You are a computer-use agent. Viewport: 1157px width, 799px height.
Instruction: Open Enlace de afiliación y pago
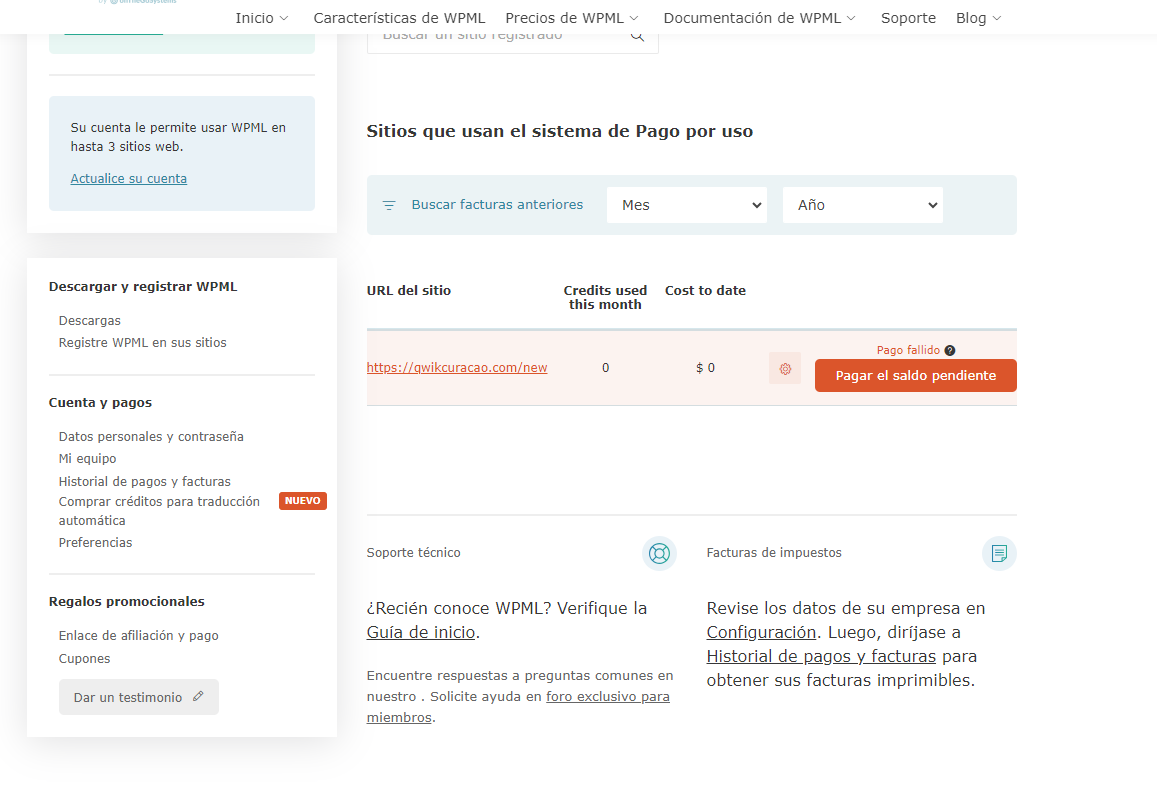(139, 636)
